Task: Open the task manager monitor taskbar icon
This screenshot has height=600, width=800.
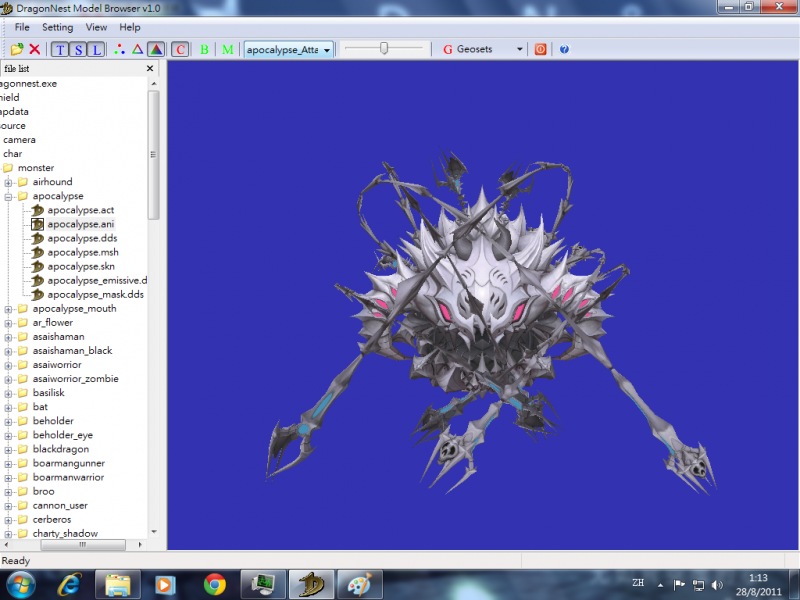Action: click(263, 585)
